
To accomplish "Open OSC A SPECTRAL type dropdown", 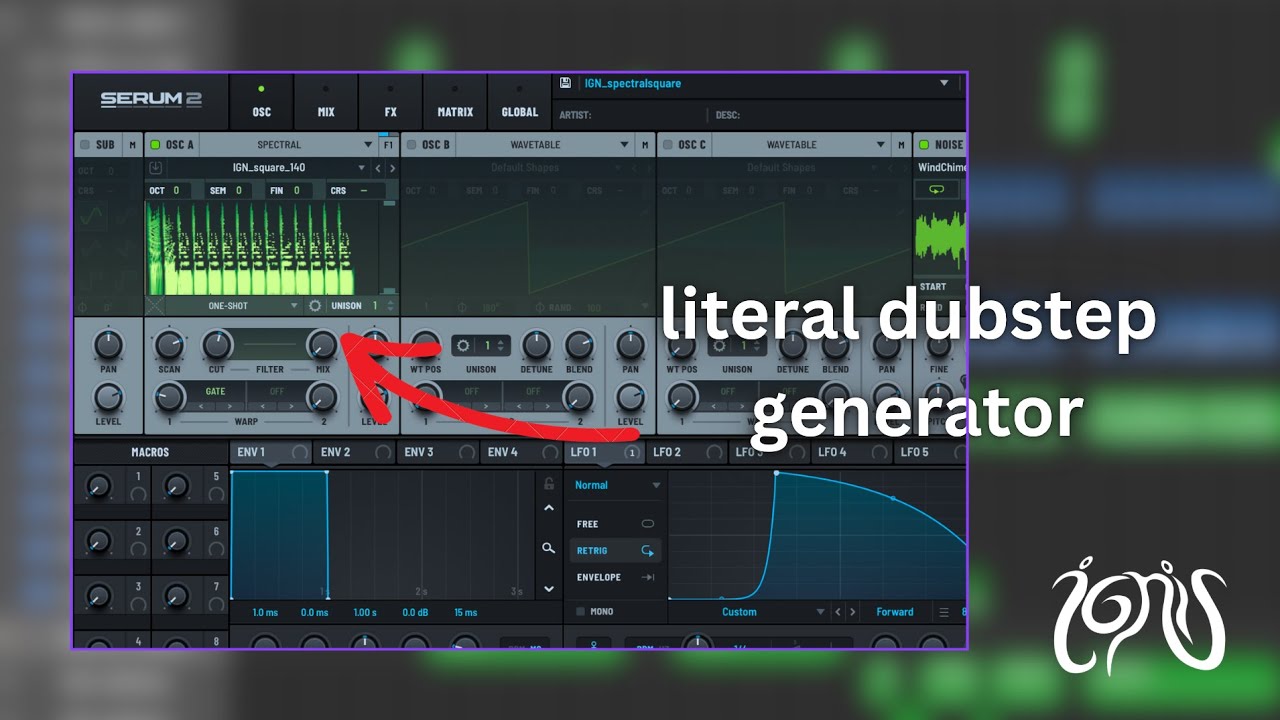I will pyautogui.click(x=289, y=145).
